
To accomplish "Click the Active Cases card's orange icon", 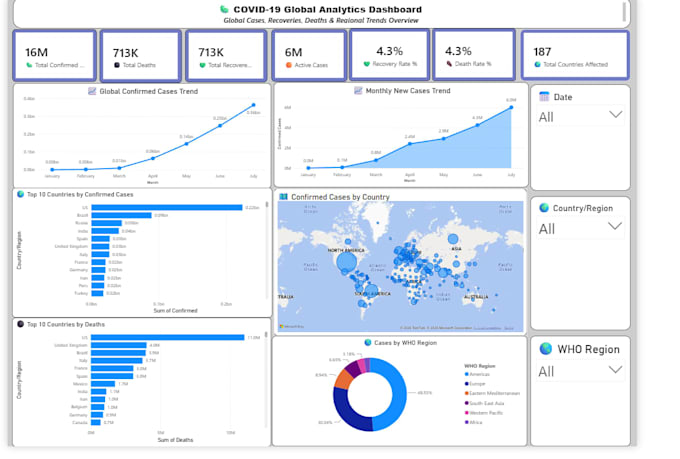I will tap(288, 65).
